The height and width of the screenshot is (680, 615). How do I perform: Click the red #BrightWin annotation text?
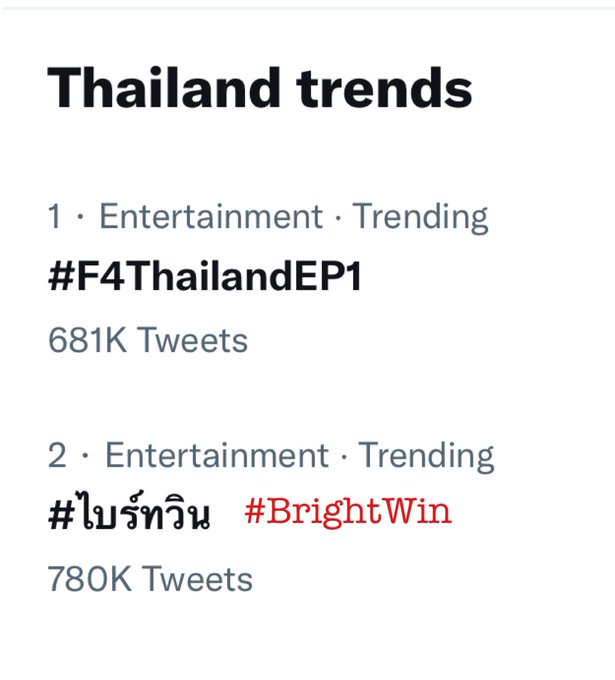click(348, 512)
